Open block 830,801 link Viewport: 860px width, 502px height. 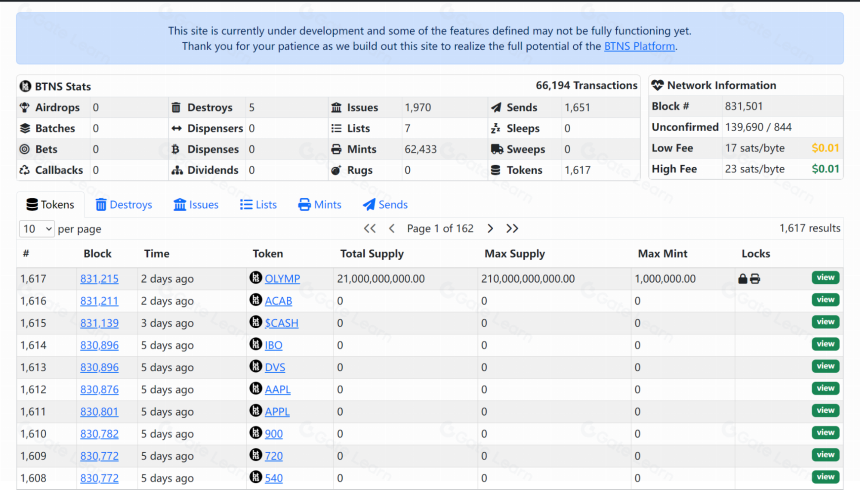point(99,411)
